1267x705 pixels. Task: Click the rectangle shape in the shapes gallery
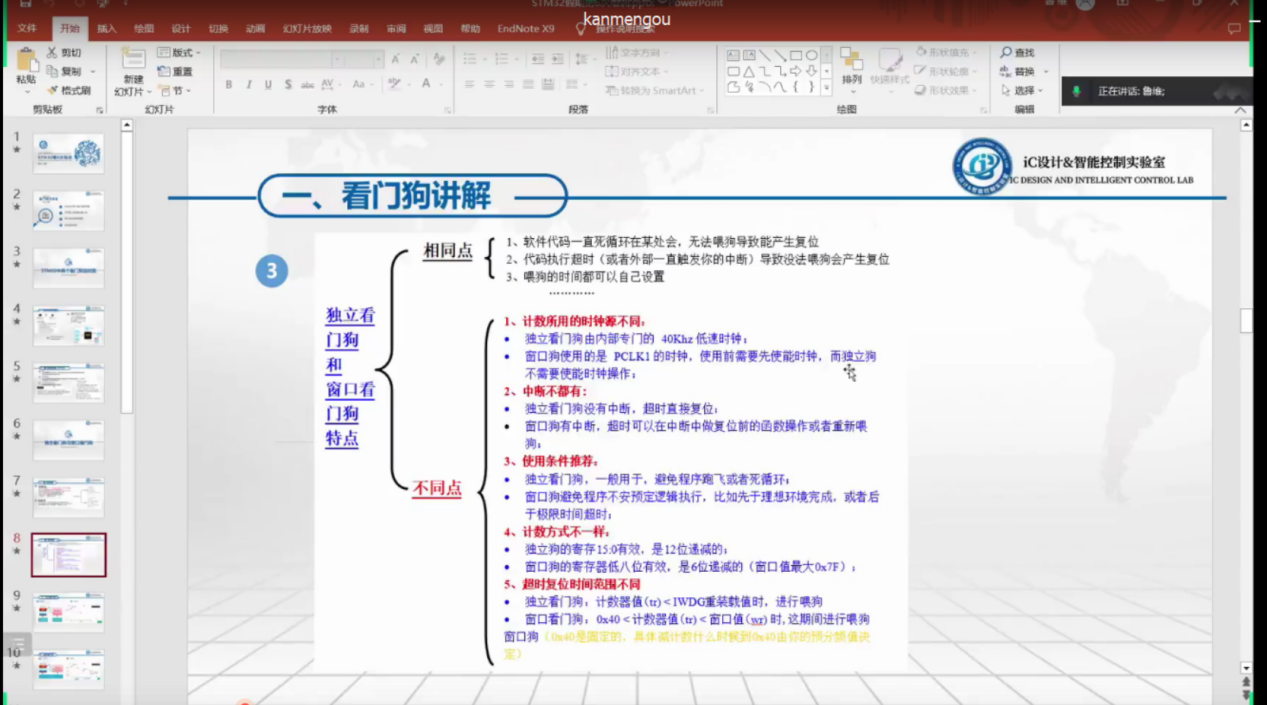click(797, 55)
